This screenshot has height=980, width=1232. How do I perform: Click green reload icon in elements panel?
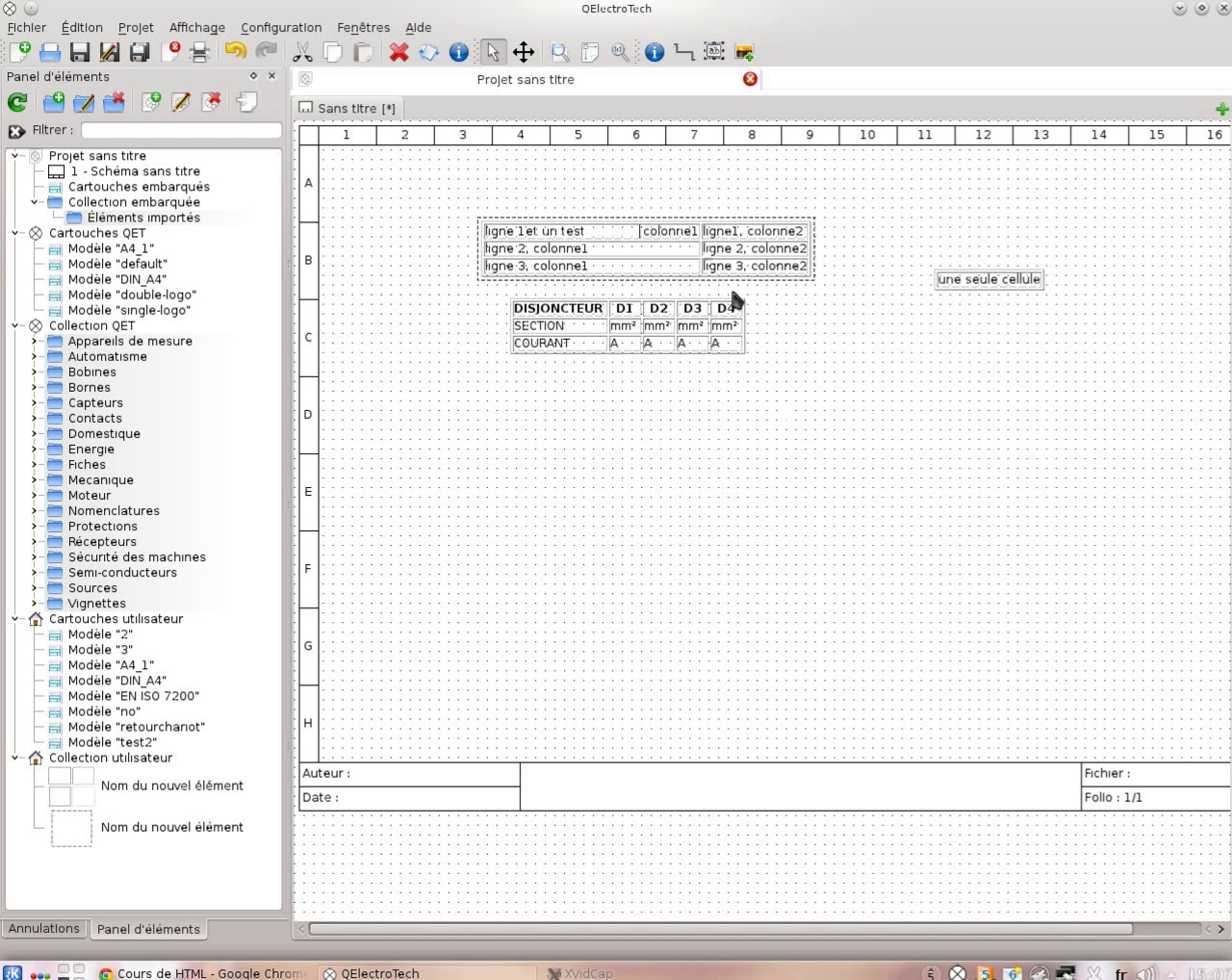point(18,103)
